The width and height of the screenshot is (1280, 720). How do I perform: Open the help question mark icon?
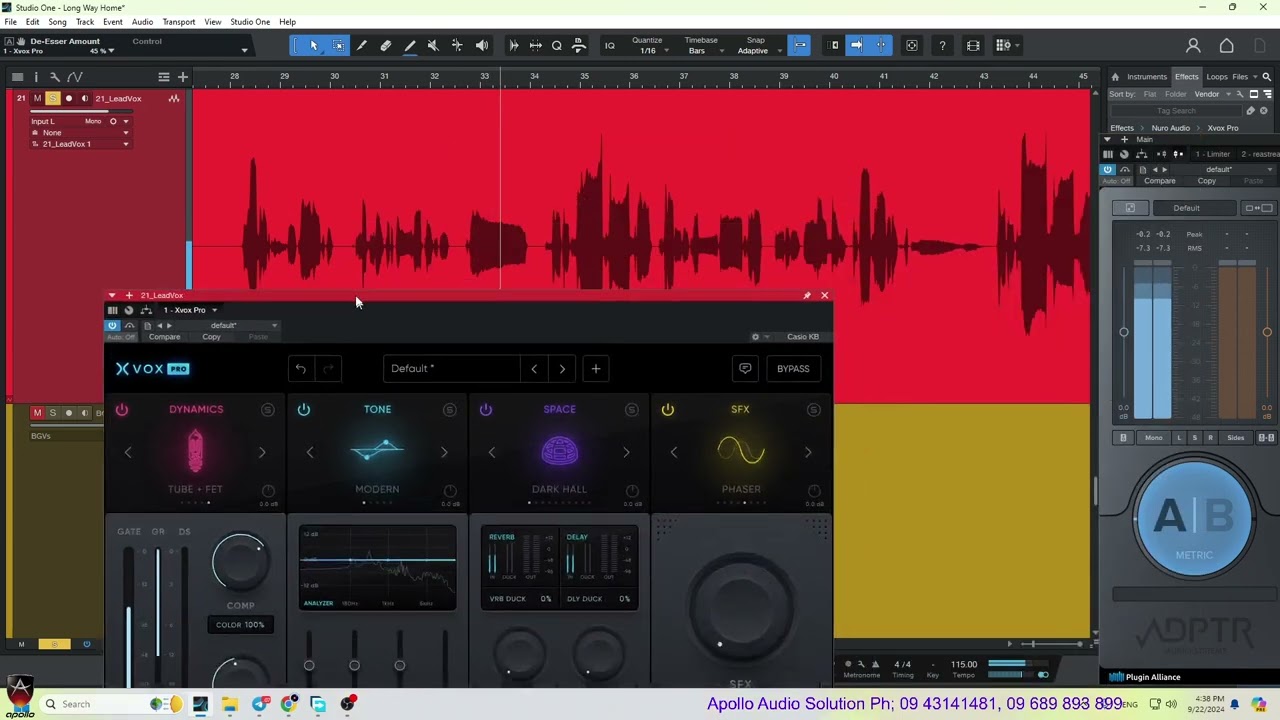[x=942, y=45]
